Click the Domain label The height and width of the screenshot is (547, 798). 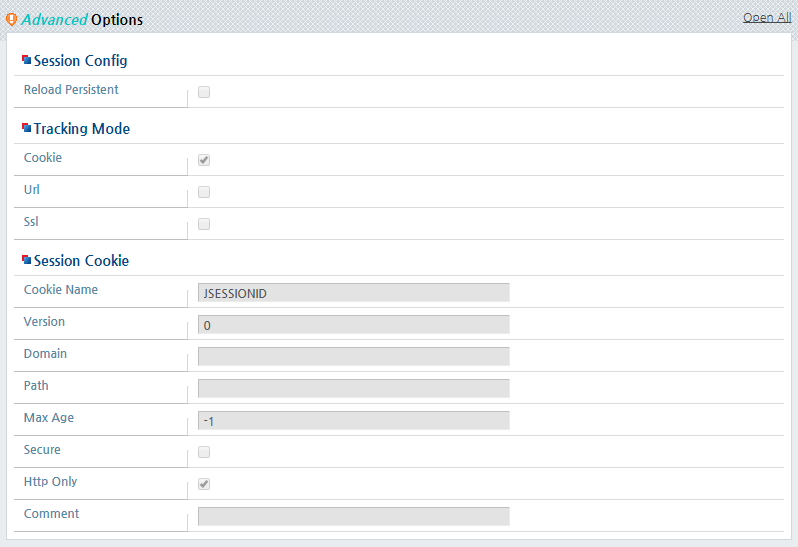45,353
